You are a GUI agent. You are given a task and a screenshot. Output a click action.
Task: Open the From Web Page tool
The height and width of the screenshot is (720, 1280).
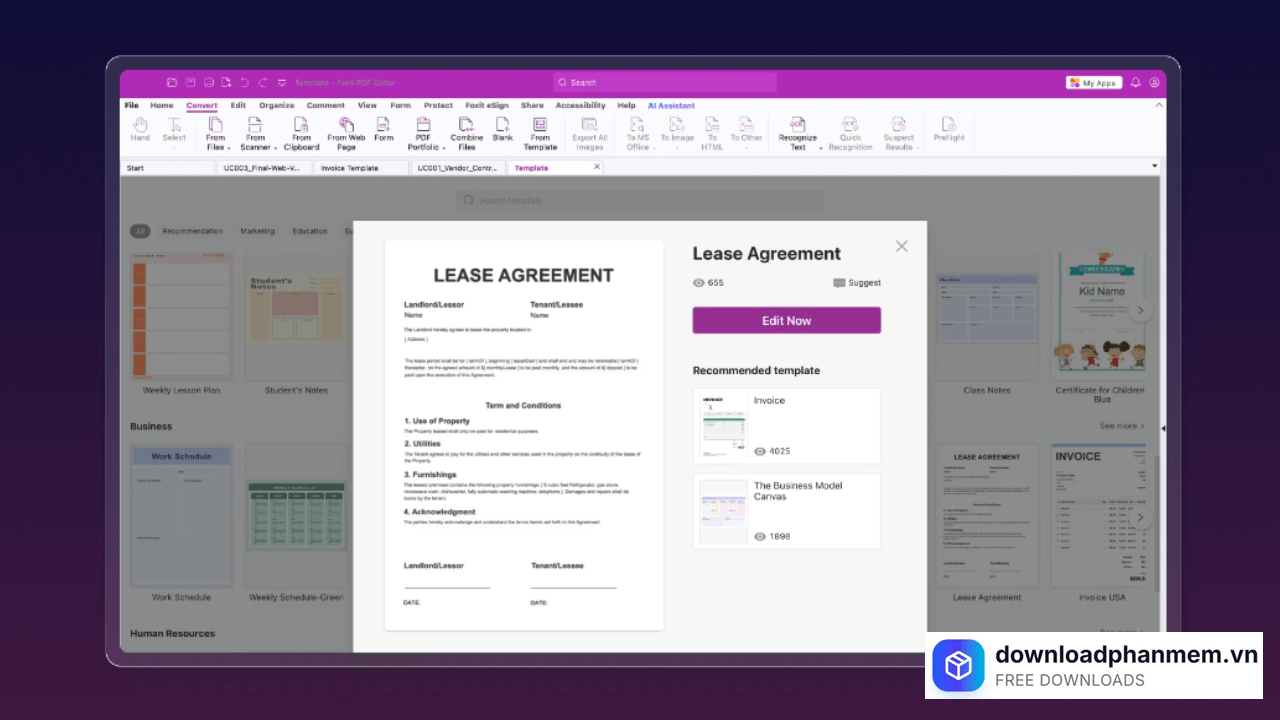click(x=346, y=125)
